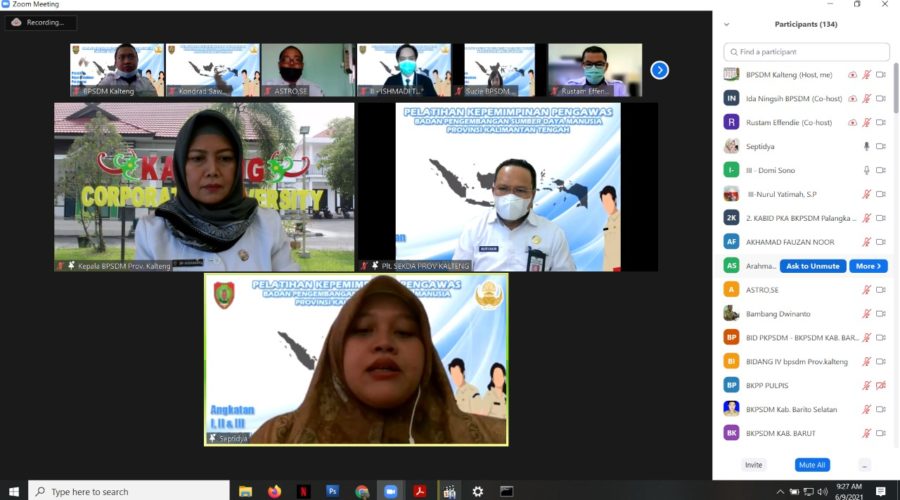Open participants panel more options ellipsis
This screenshot has height=500, width=900.
coord(864,465)
